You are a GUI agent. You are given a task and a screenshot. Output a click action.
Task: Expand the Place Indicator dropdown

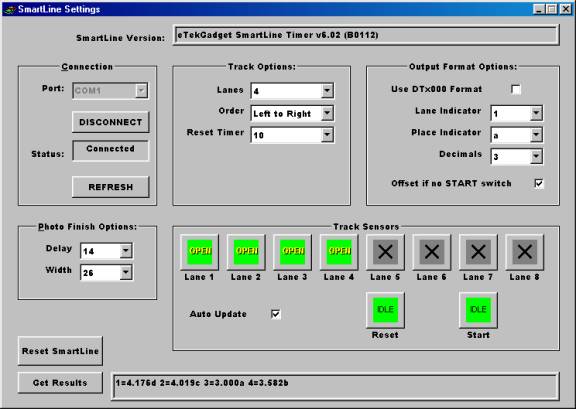click(536, 135)
